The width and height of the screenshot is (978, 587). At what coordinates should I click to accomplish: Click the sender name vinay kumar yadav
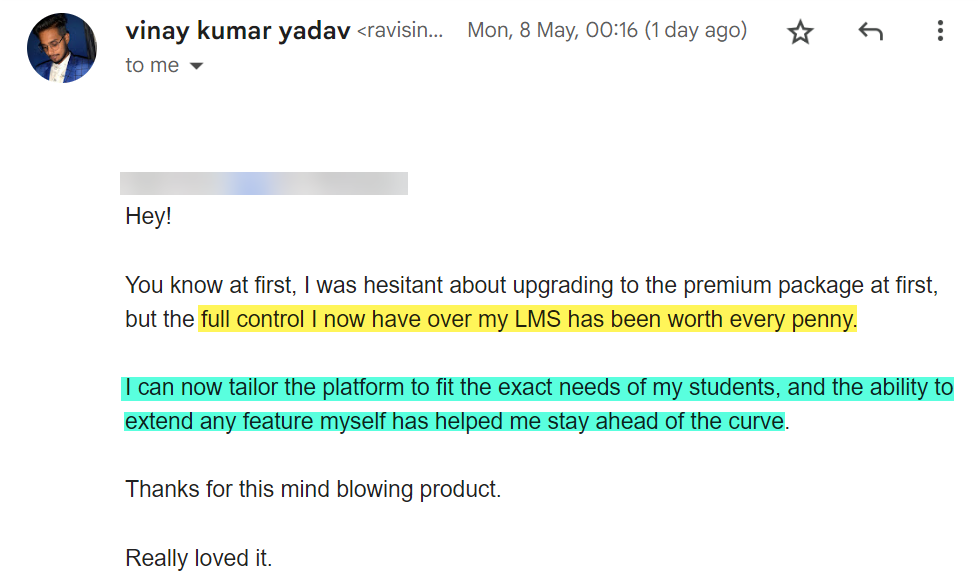click(237, 30)
